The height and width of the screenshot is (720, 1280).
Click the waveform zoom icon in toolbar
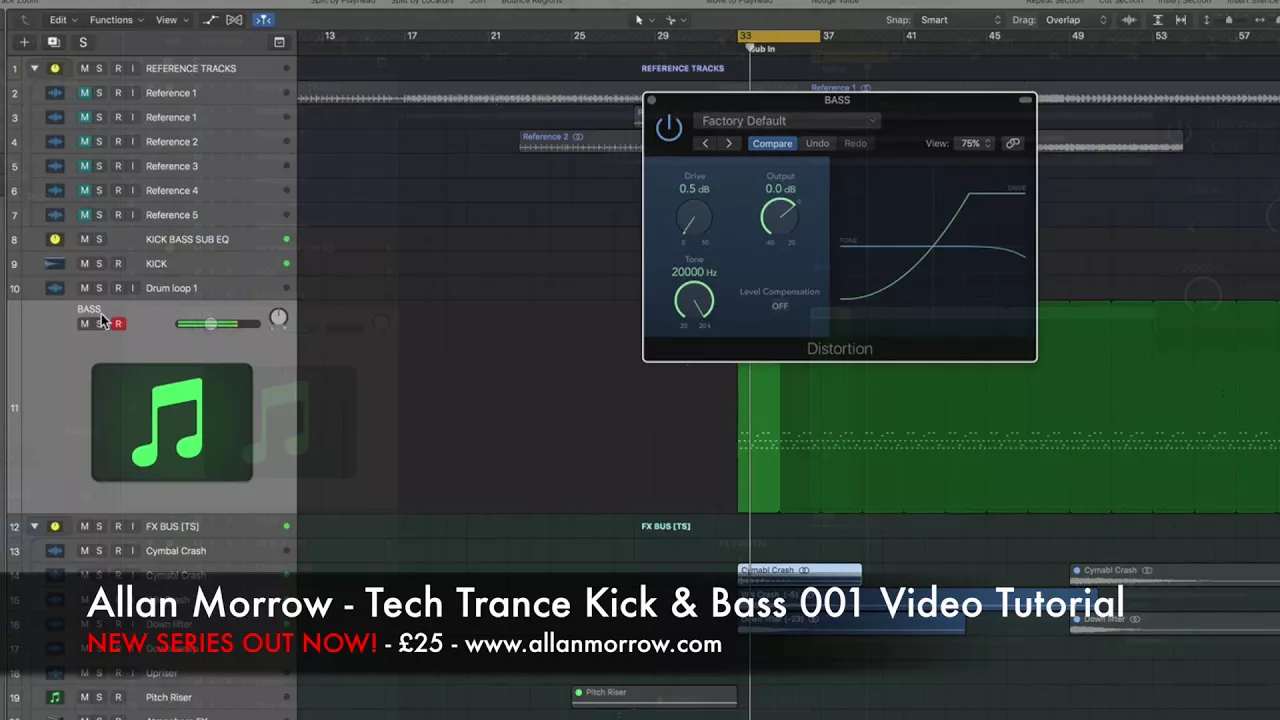tap(1130, 20)
